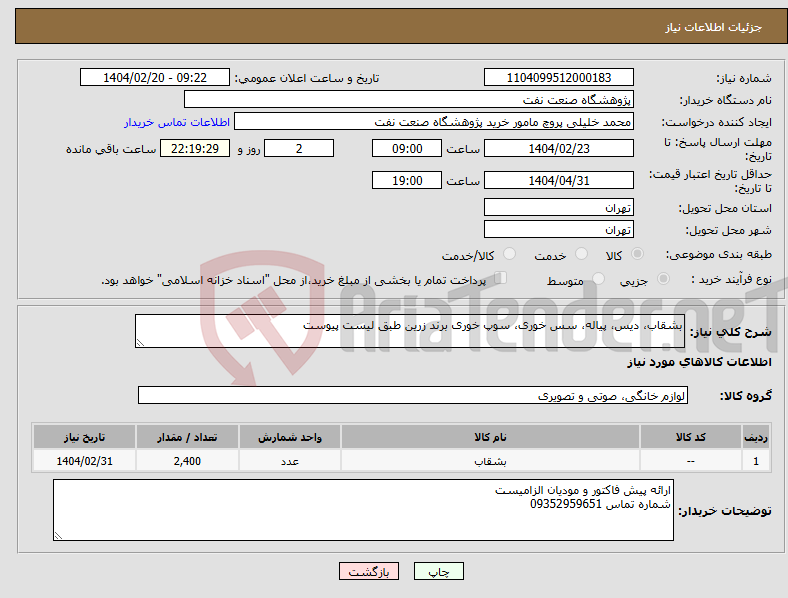Click the اطلاعات کالاهای مورد نیاز heading

coord(700,362)
